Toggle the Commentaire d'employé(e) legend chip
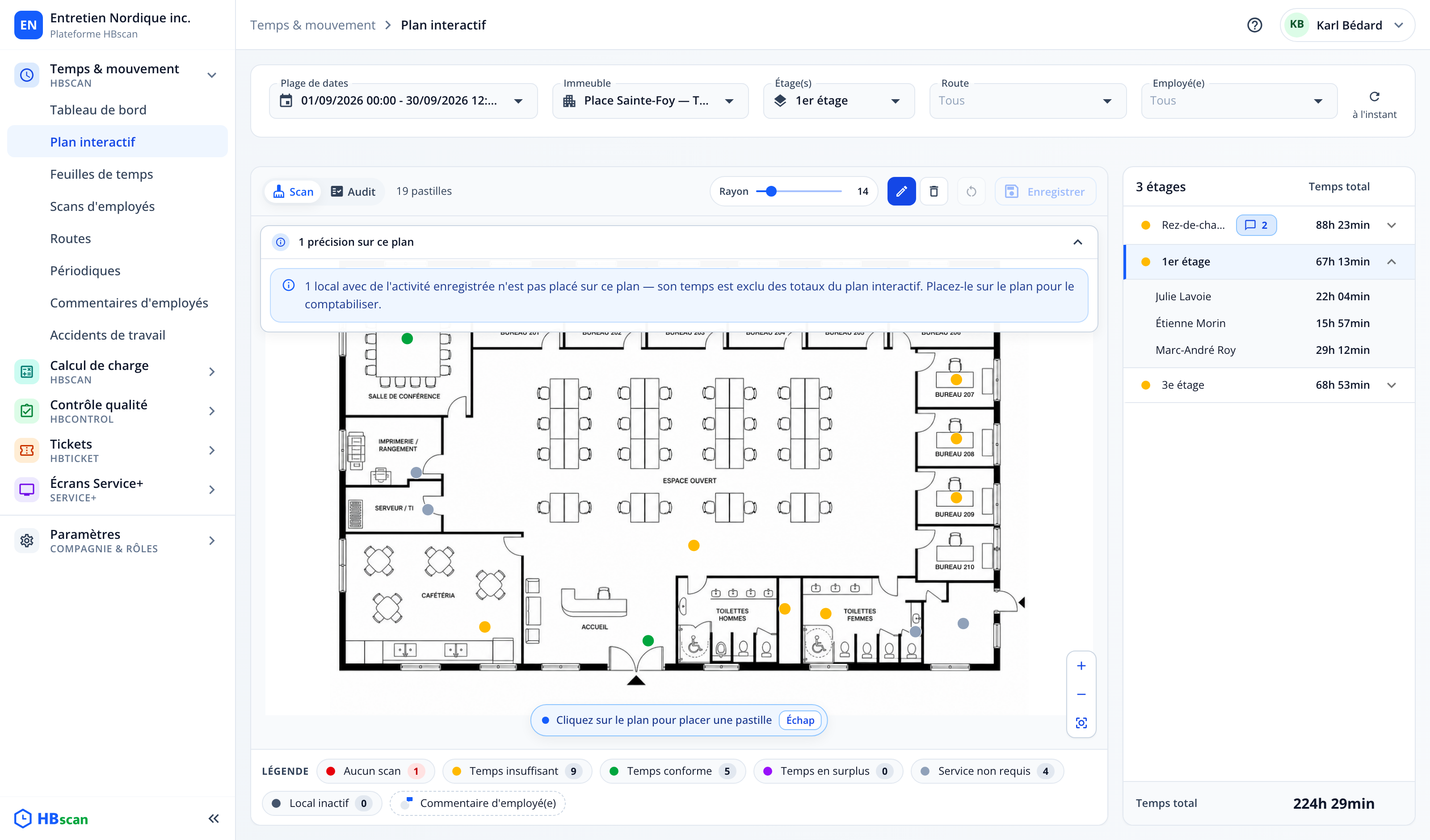The image size is (1430, 840). 477,803
